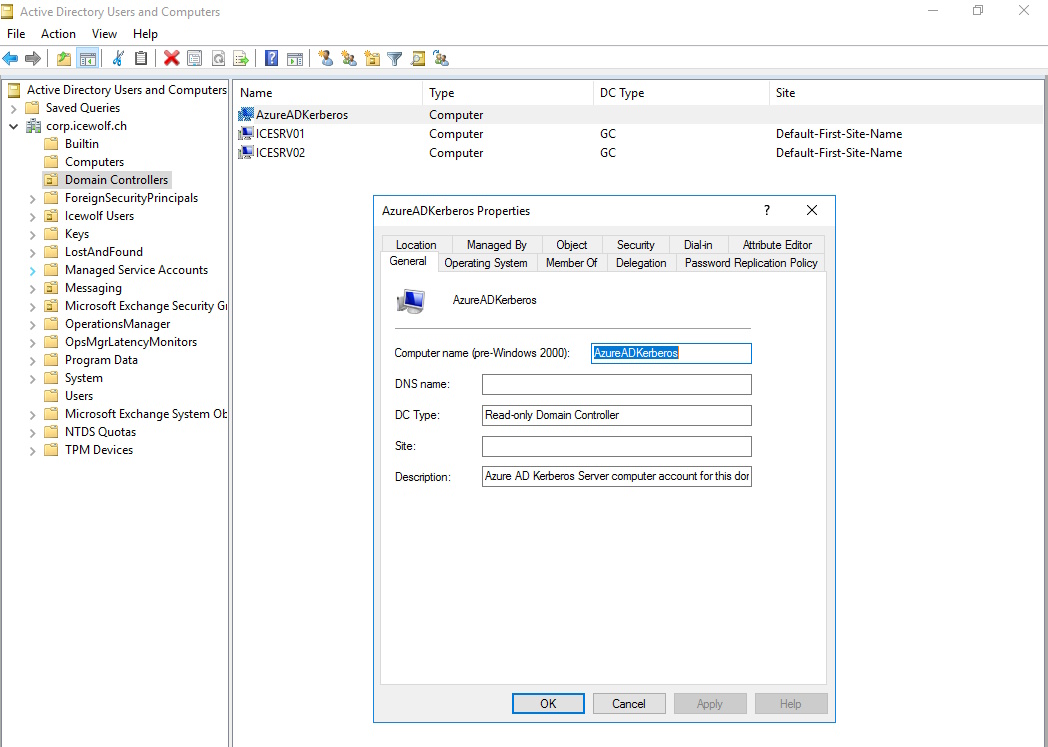Open the File menu
The image size is (1048, 747).
tap(16, 33)
